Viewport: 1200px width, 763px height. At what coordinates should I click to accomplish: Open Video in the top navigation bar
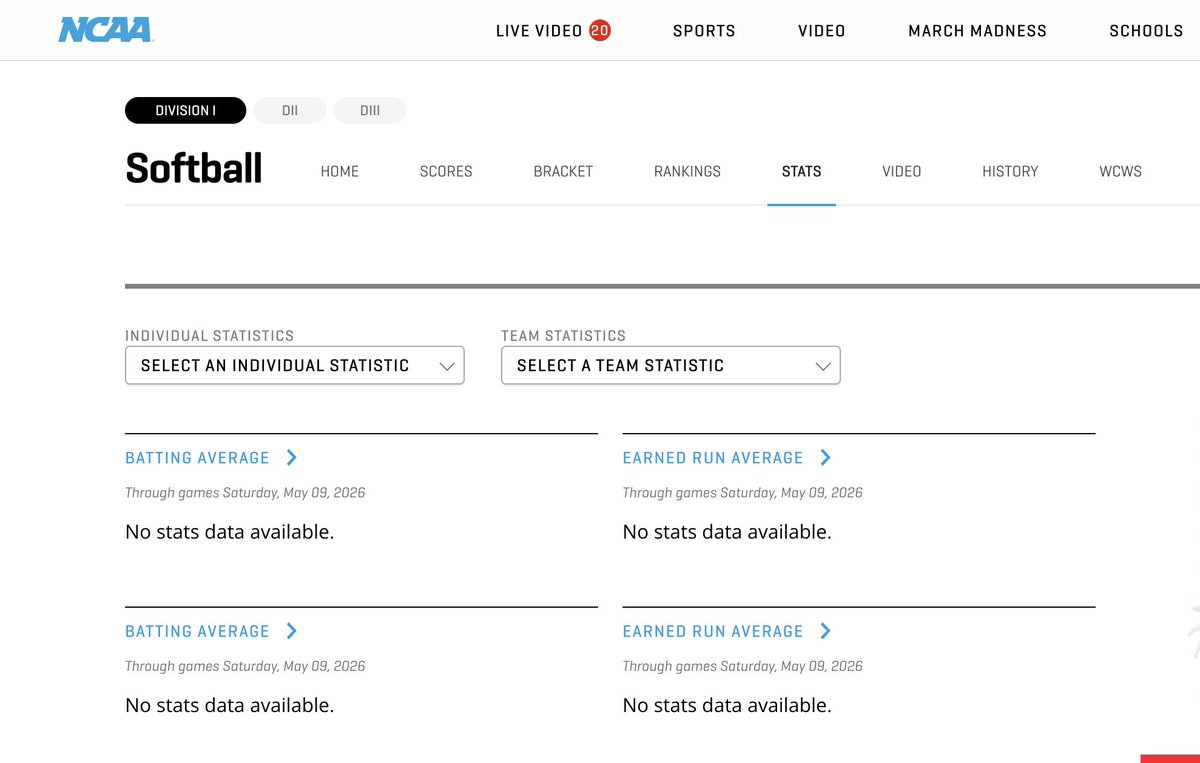[x=822, y=31]
